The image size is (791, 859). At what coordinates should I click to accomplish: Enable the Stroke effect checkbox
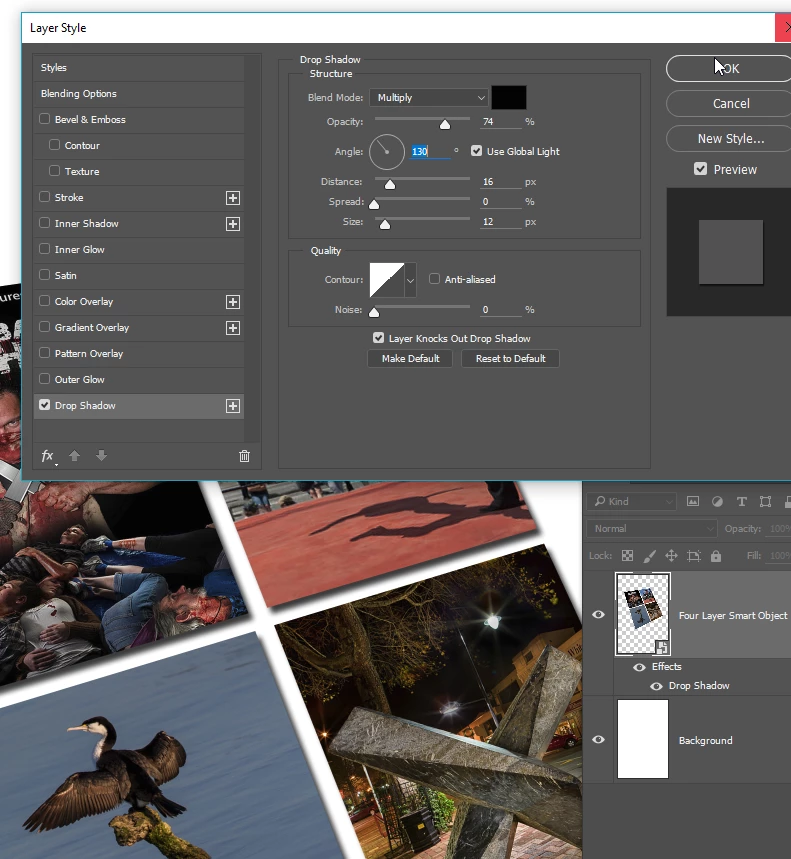[45, 197]
